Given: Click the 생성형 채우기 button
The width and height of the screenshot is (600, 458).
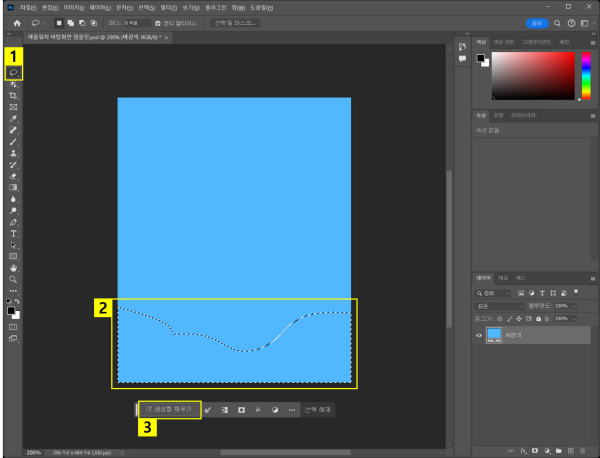Looking at the screenshot, I should 169,409.
